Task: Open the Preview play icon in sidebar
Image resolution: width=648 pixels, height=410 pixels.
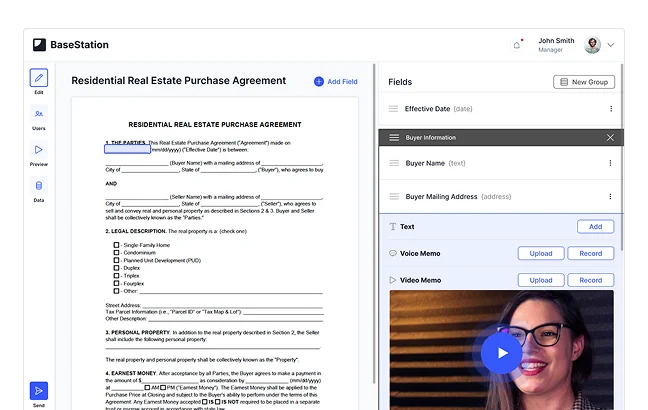Action: coord(38,150)
